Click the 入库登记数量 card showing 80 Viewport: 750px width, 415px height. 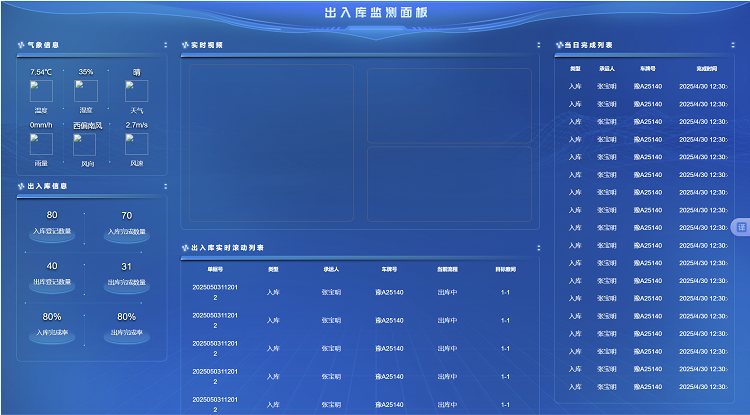[x=52, y=226]
